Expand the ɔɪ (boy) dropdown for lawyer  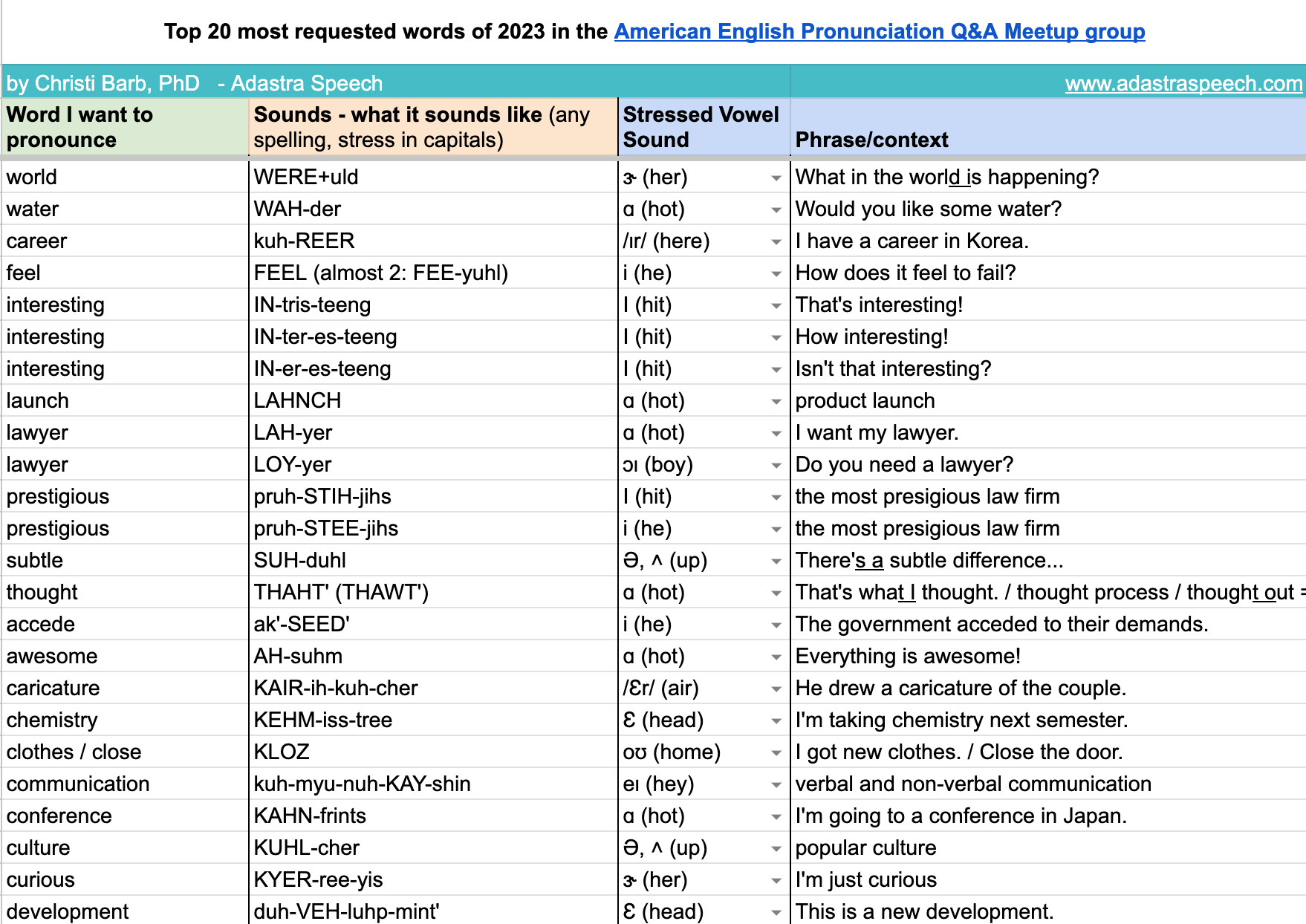(776, 466)
